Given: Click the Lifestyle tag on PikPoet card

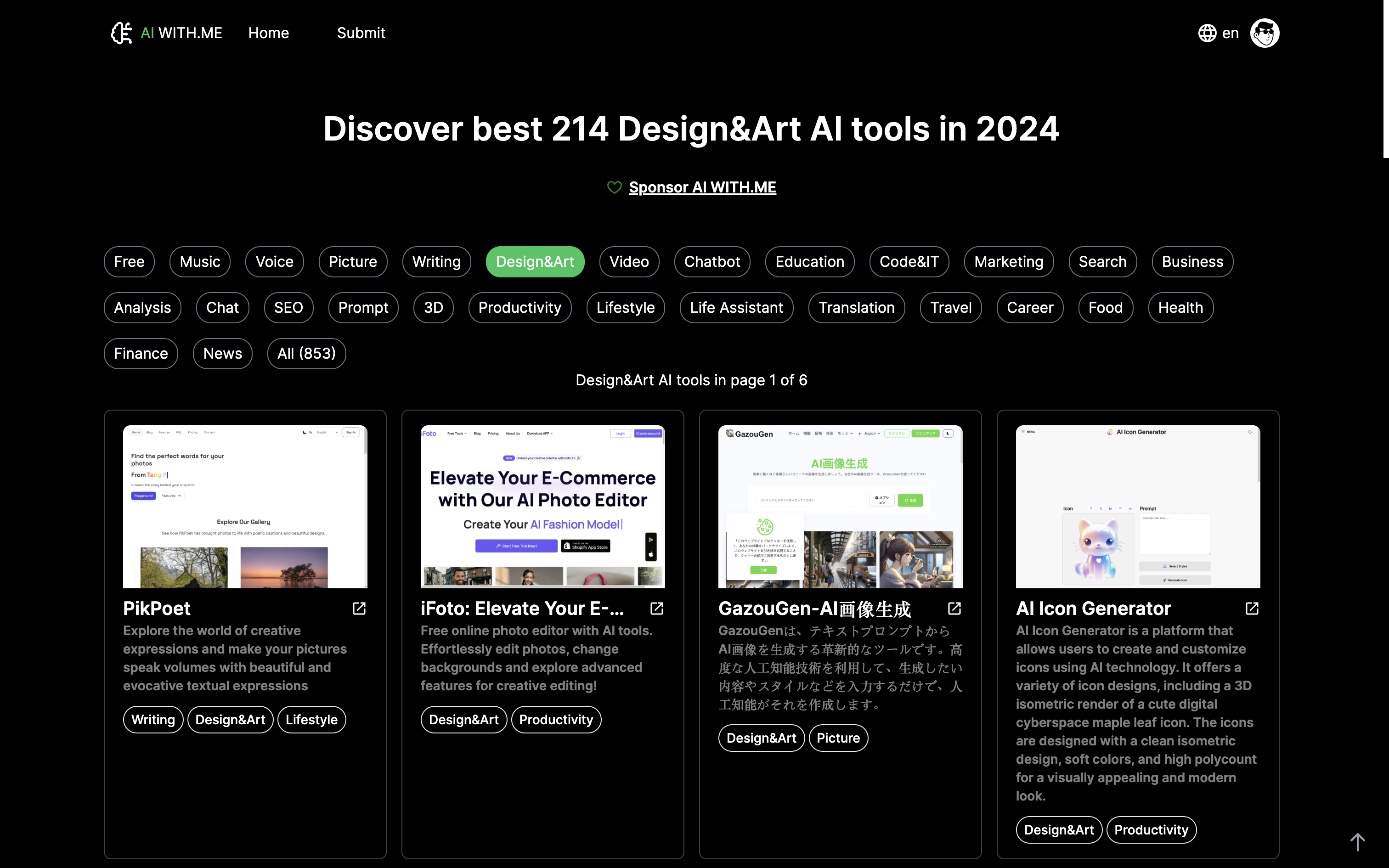Looking at the screenshot, I should 311,719.
